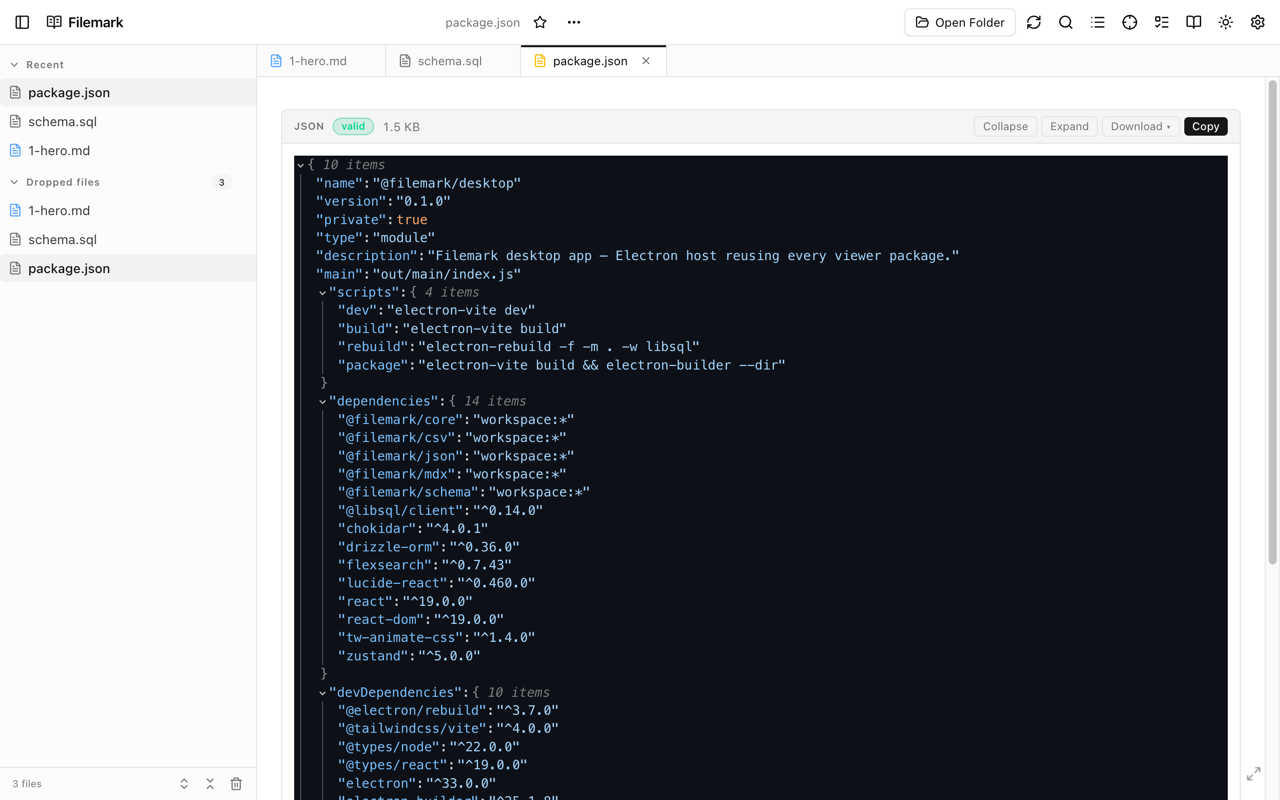1280x800 pixels.
Task: Click the "@tailwindcss/vite" devDependency key
Action: click(413, 729)
